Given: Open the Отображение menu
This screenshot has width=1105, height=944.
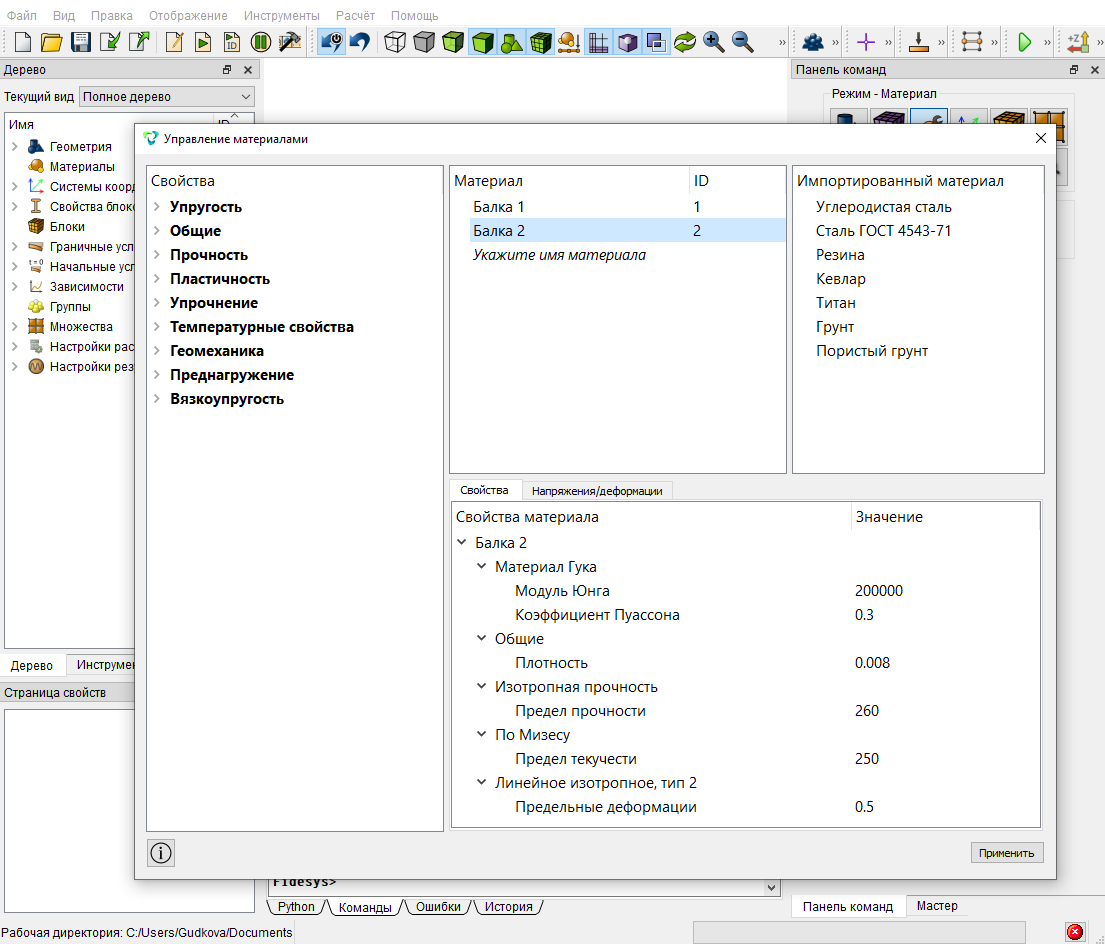Looking at the screenshot, I should coord(188,15).
